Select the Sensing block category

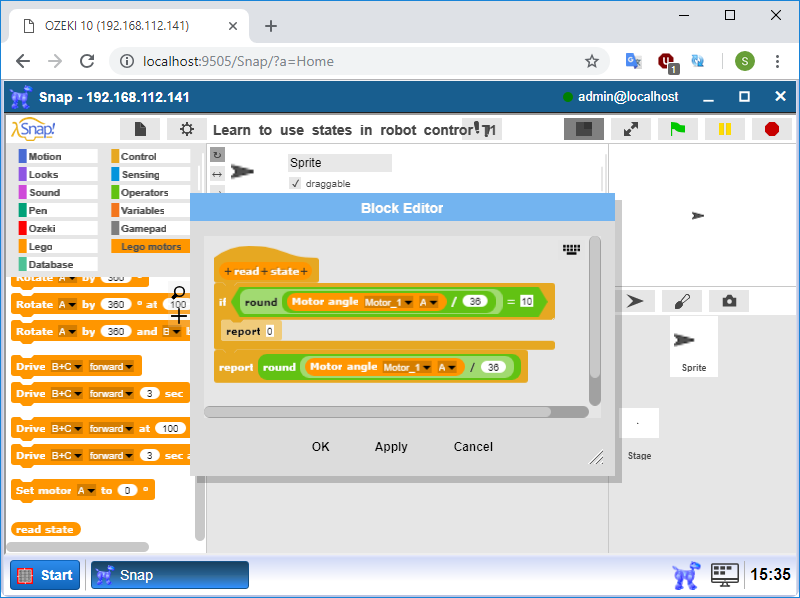151,174
